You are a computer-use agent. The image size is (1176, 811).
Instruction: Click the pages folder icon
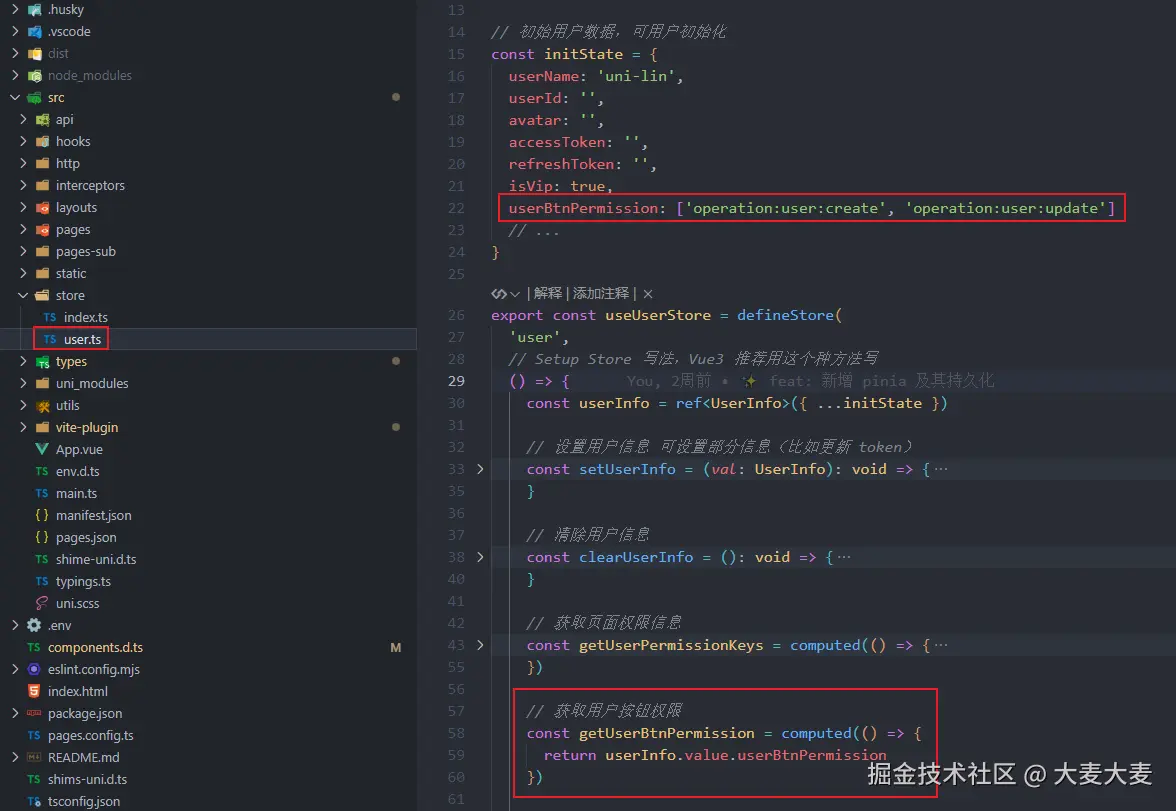[x=43, y=230]
